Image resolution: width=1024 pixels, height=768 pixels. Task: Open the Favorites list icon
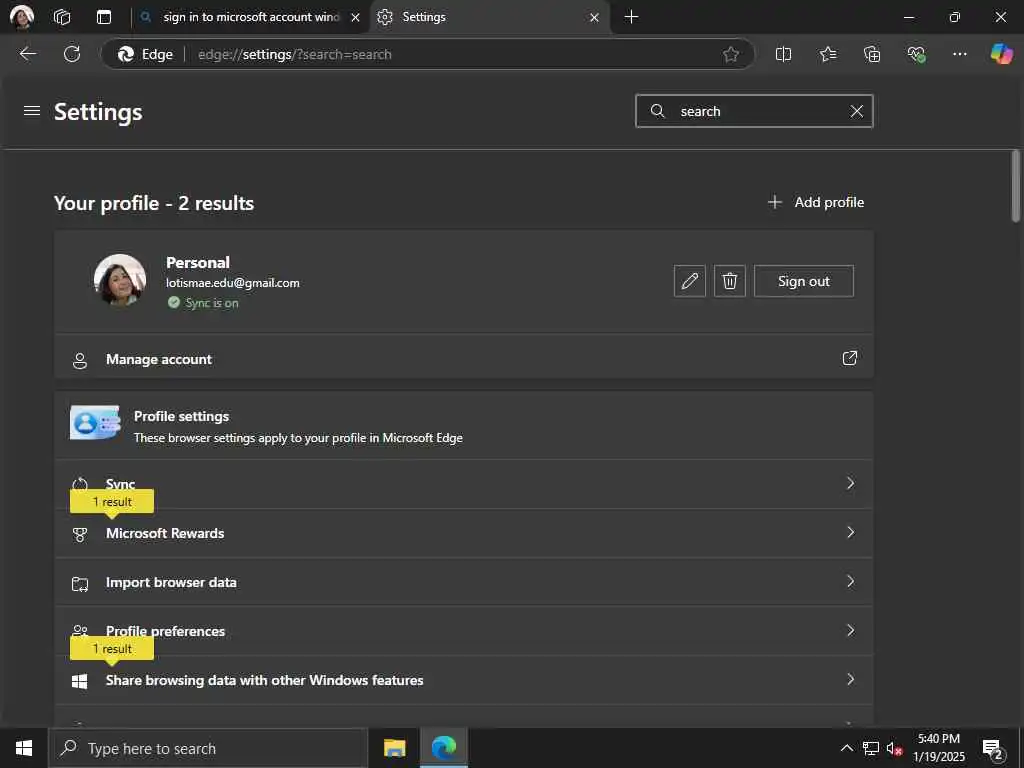(827, 54)
